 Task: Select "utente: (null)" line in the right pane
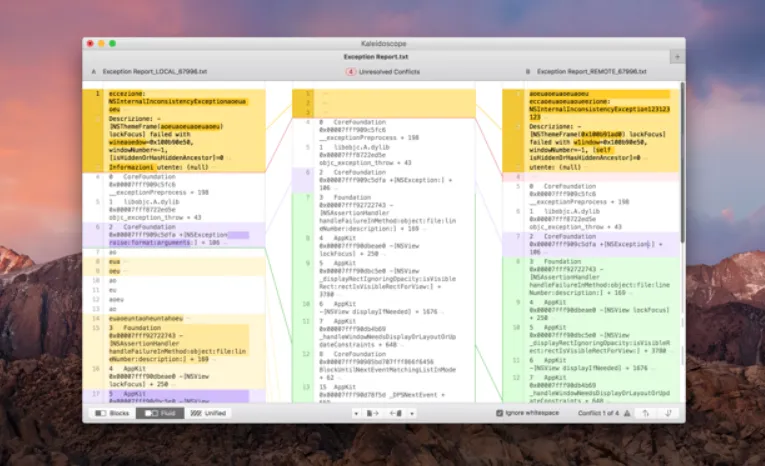[555, 167]
